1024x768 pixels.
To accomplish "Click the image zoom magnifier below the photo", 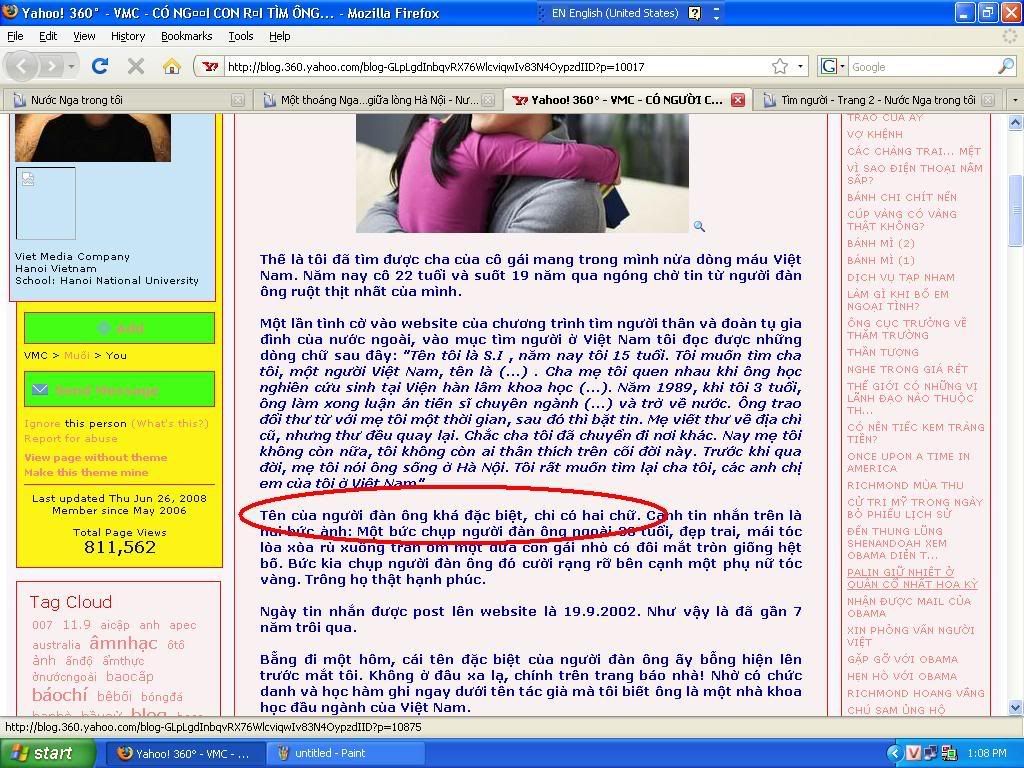I will (x=699, y=227).
